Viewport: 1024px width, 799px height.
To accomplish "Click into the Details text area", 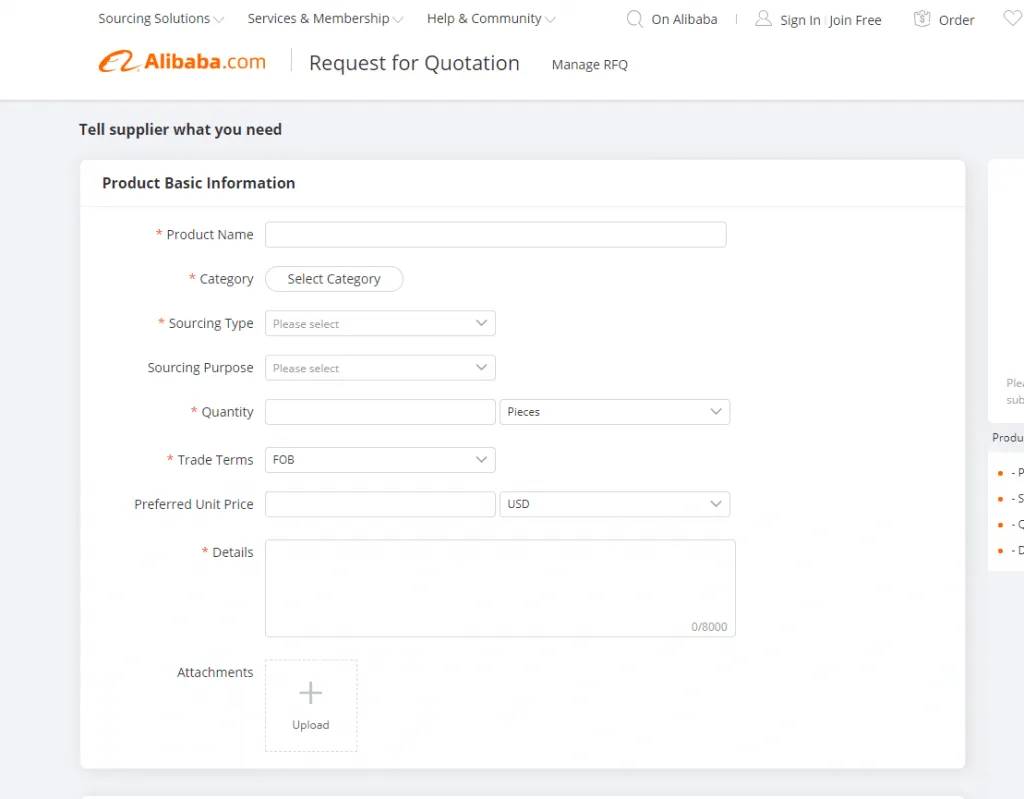I will coord(500,588).
